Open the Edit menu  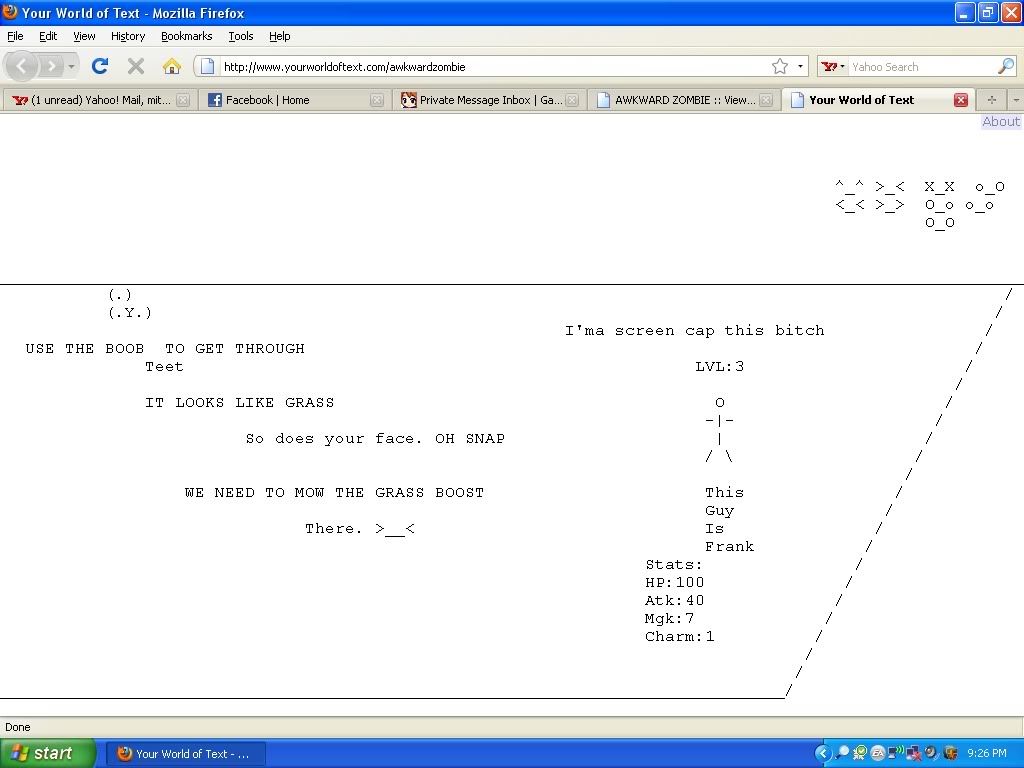click(x=48, y=36)
